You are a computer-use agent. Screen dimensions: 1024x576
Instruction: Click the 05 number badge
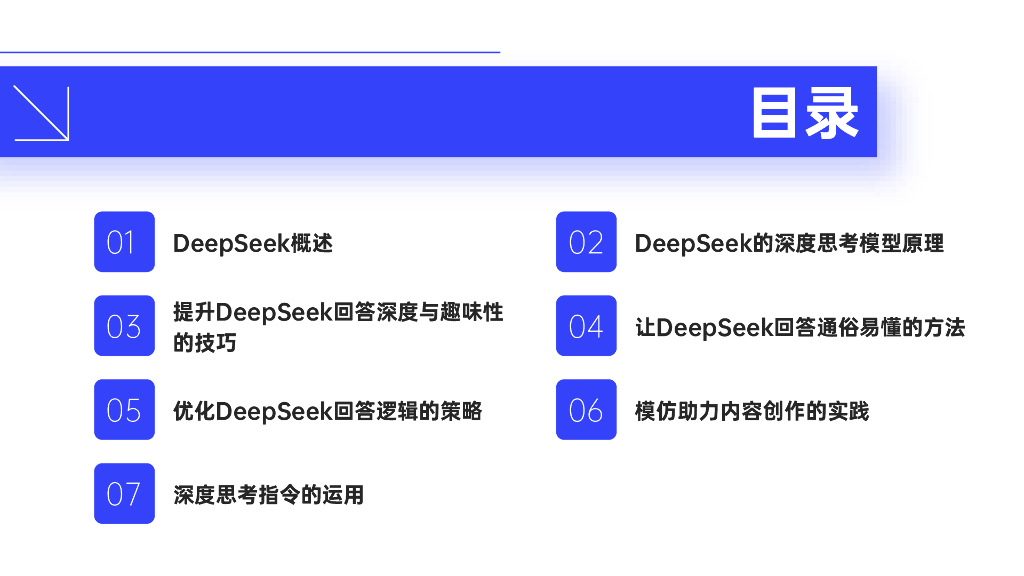[124, 409]
